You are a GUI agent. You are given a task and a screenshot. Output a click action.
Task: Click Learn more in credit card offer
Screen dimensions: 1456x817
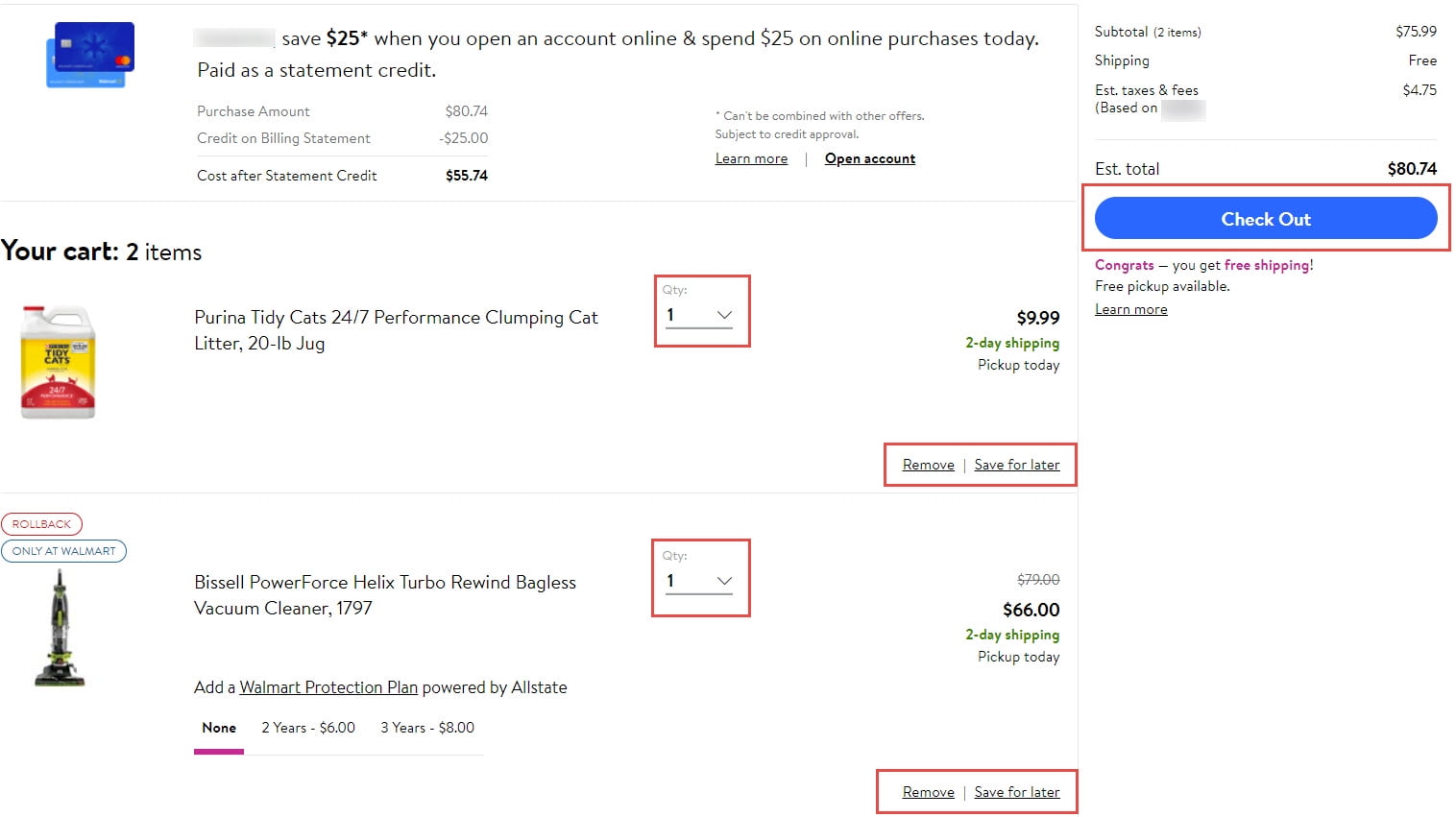751,159
